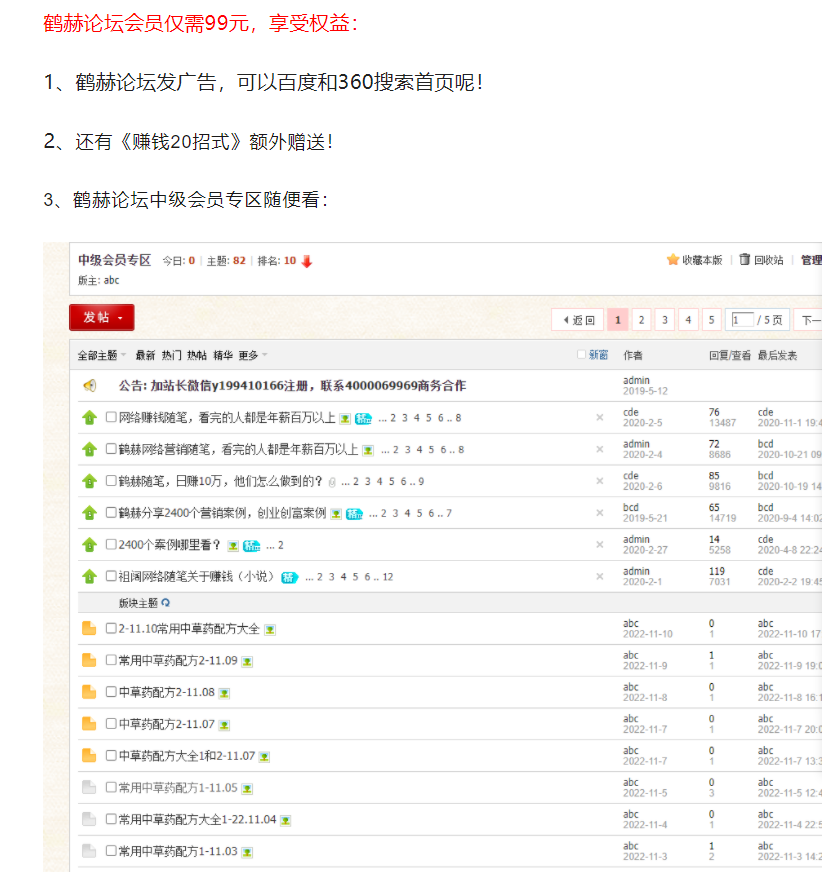The width and height of the screenshot is (838, 872).
Task: Switch to the 精华 filter tab
Action: 222,355
